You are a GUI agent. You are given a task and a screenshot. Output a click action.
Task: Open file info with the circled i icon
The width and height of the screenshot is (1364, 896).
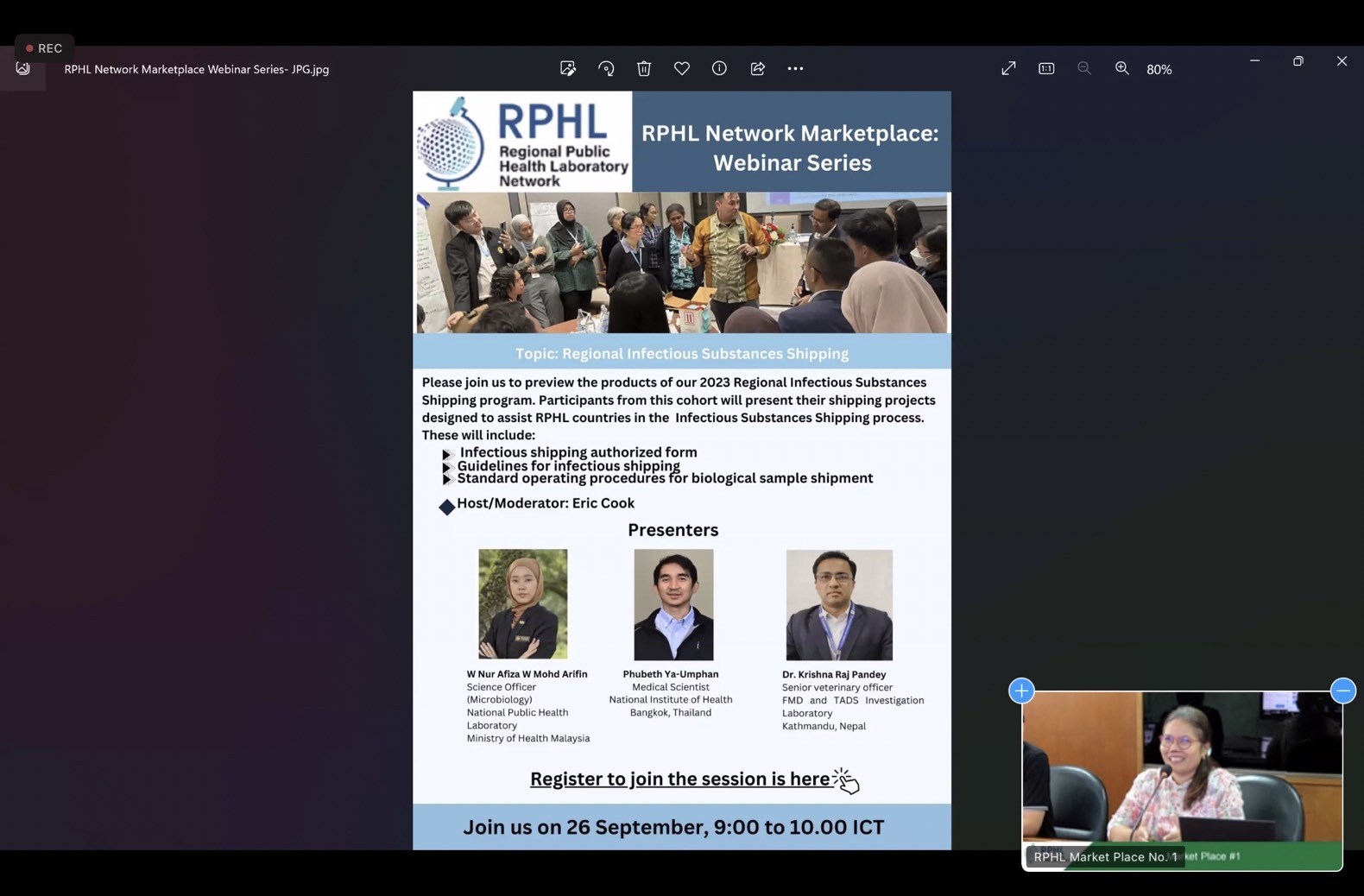click(719, 68)
